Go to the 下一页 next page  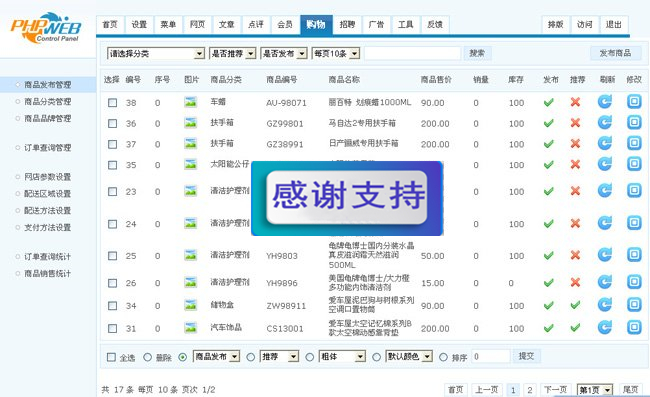point(555,390)
